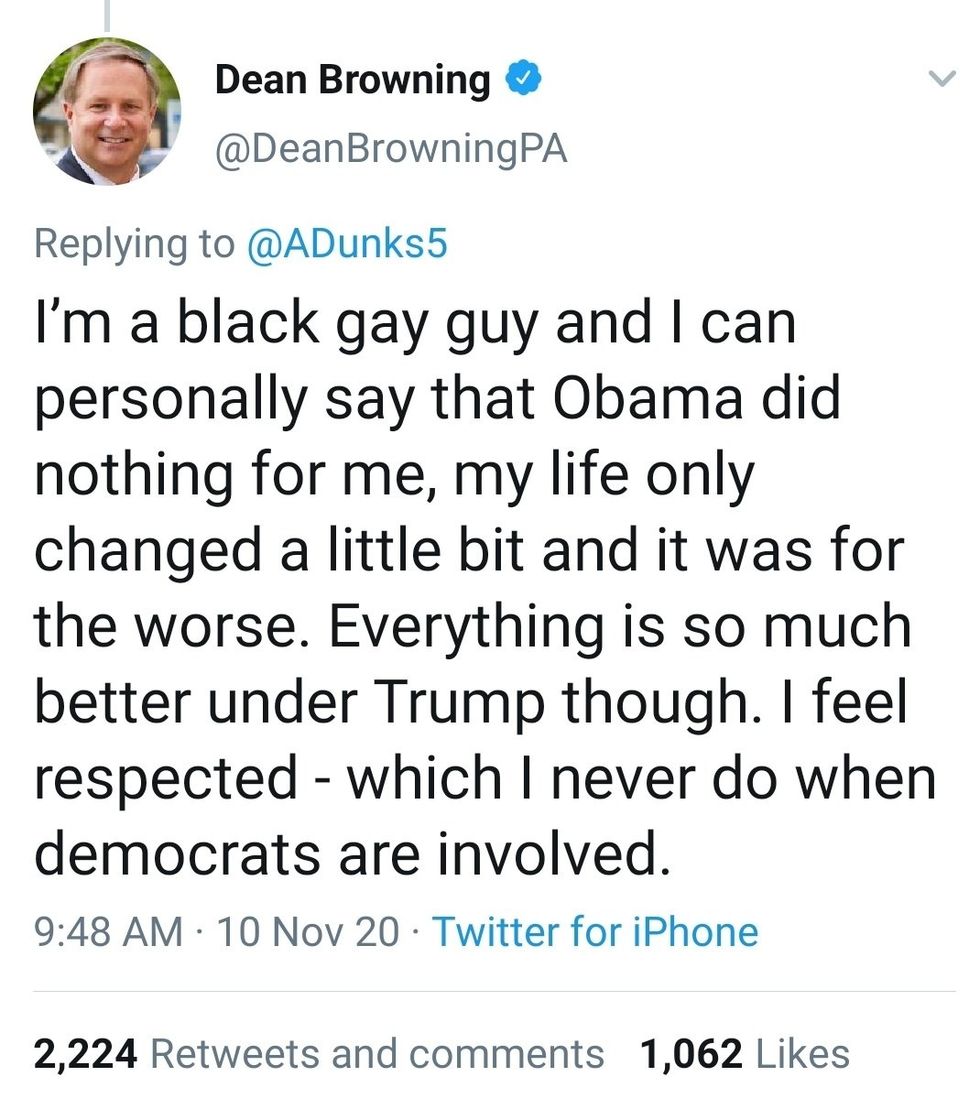Viewport: 980px width, 1097px height.
Task: Open the Twitter for iPhone source link
Action: click(x=595, y=932)
